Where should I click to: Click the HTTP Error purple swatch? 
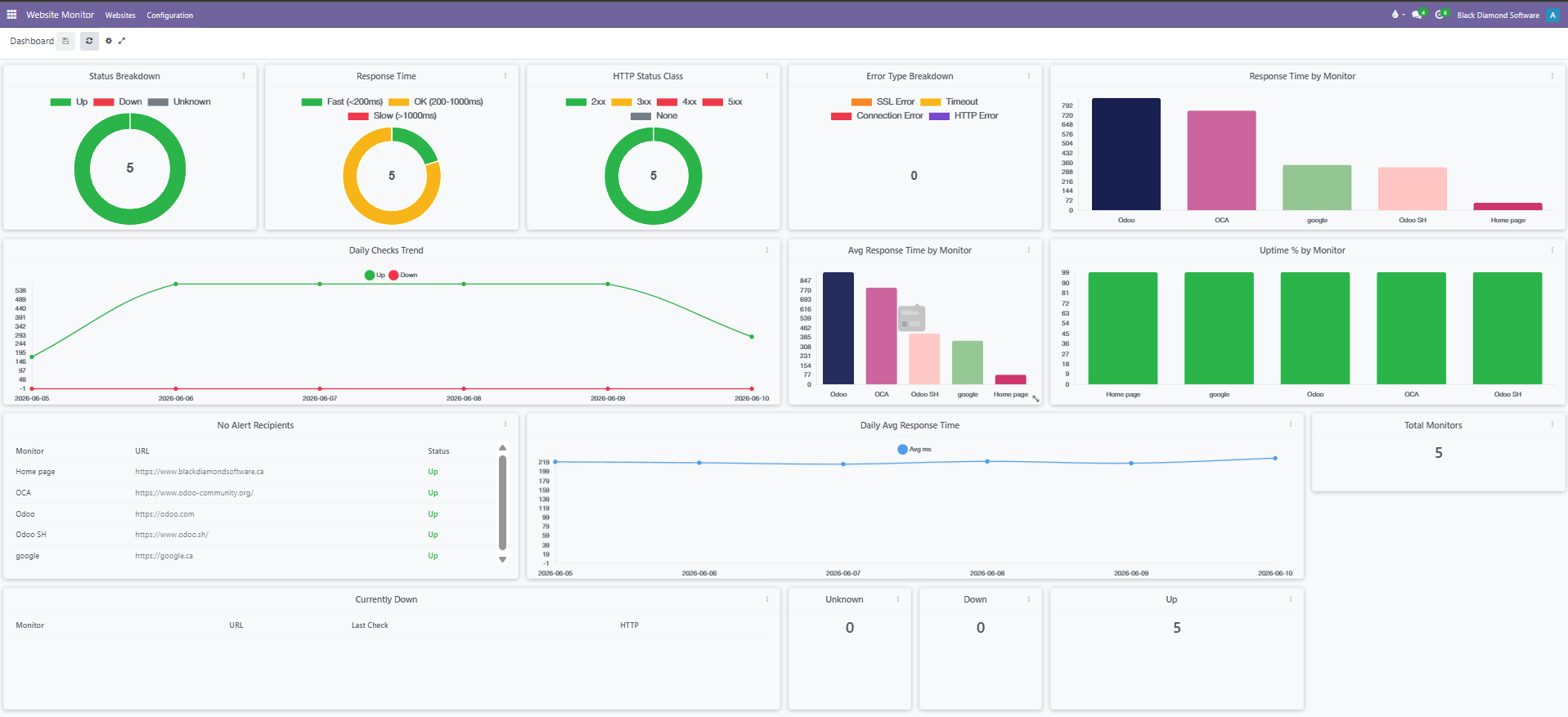pos(939,116)
